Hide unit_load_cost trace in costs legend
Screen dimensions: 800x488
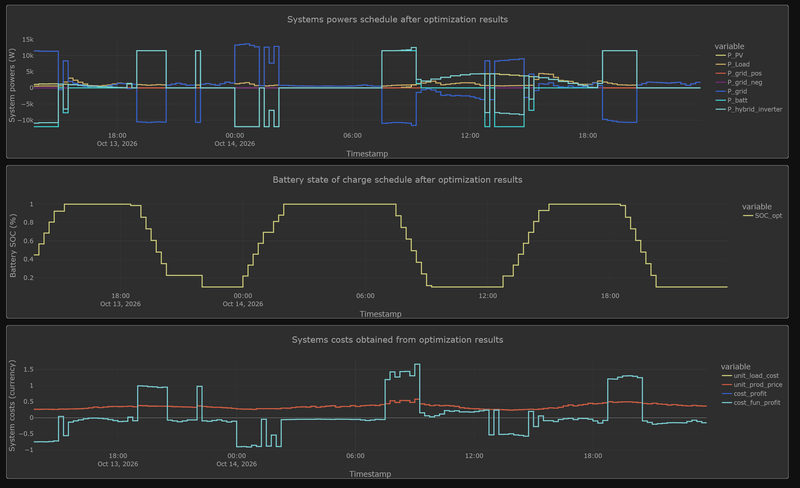click(750, 376)
